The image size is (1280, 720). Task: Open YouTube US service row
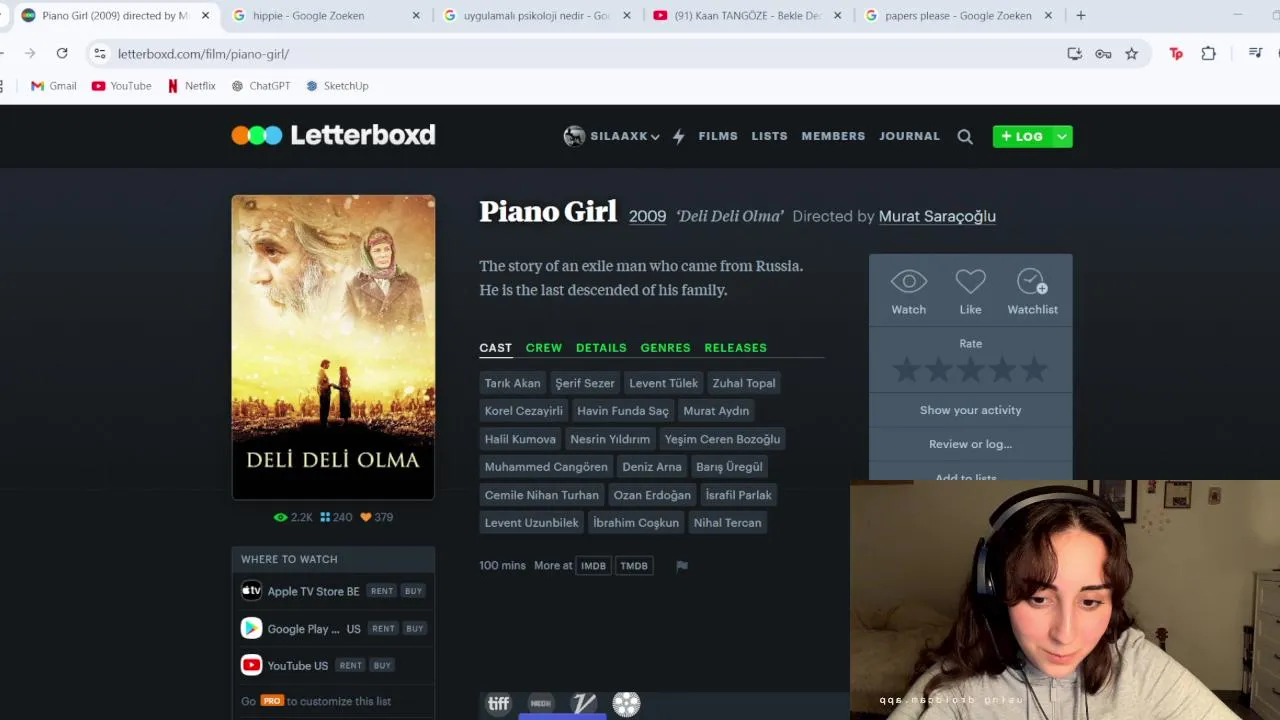(285, 665)
